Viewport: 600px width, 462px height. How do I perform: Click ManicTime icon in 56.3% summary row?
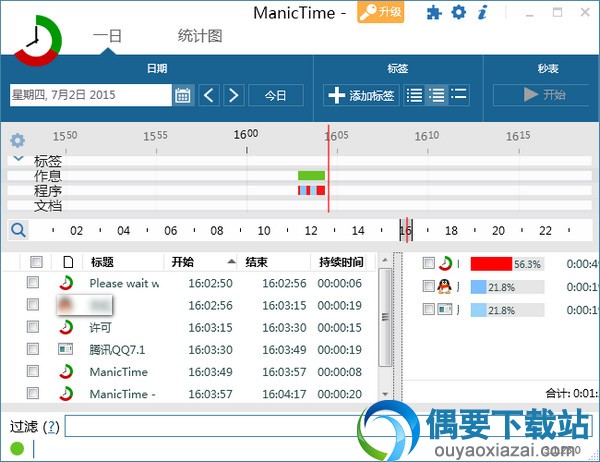(445, 263)
